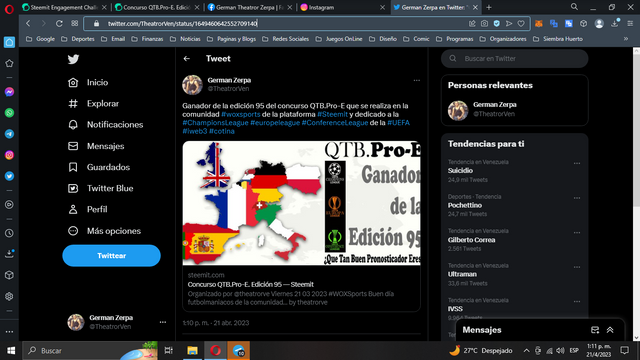Viewport: 640px width, 360px height.
Task: Click the #woxsports hashtag
Action: 241,114
